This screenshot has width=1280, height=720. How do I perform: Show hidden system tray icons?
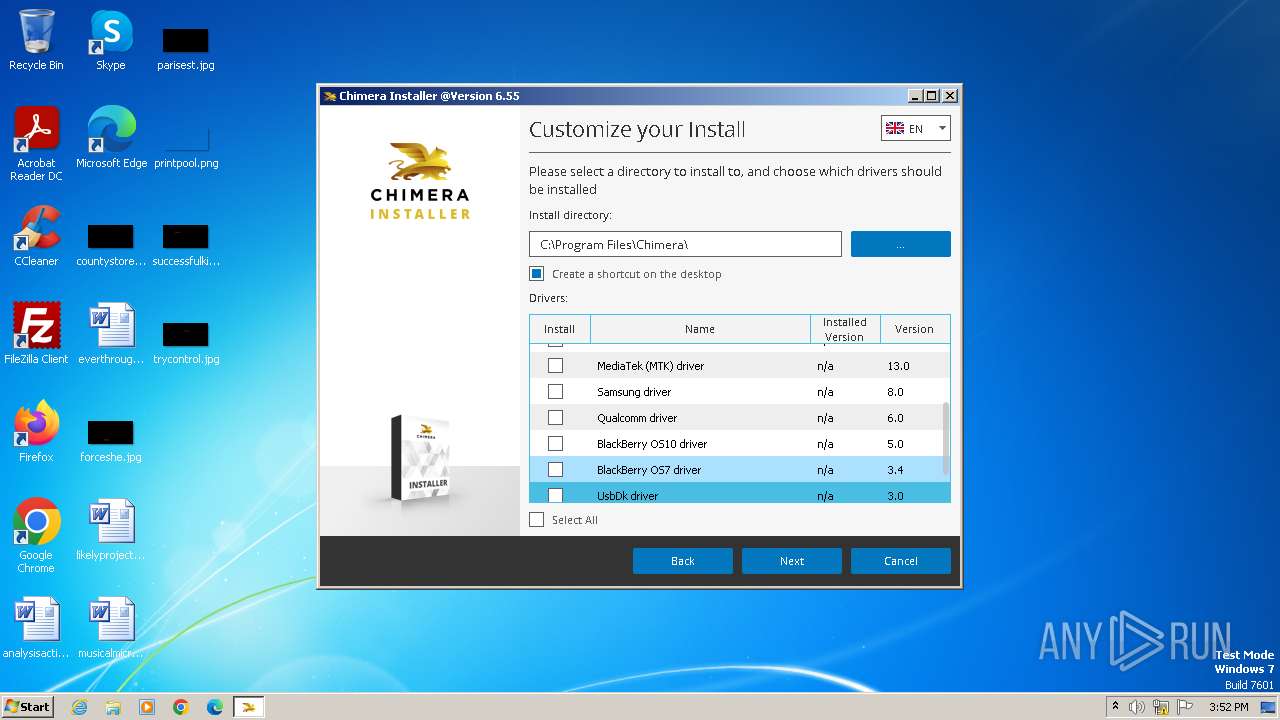click(1115, 707)
